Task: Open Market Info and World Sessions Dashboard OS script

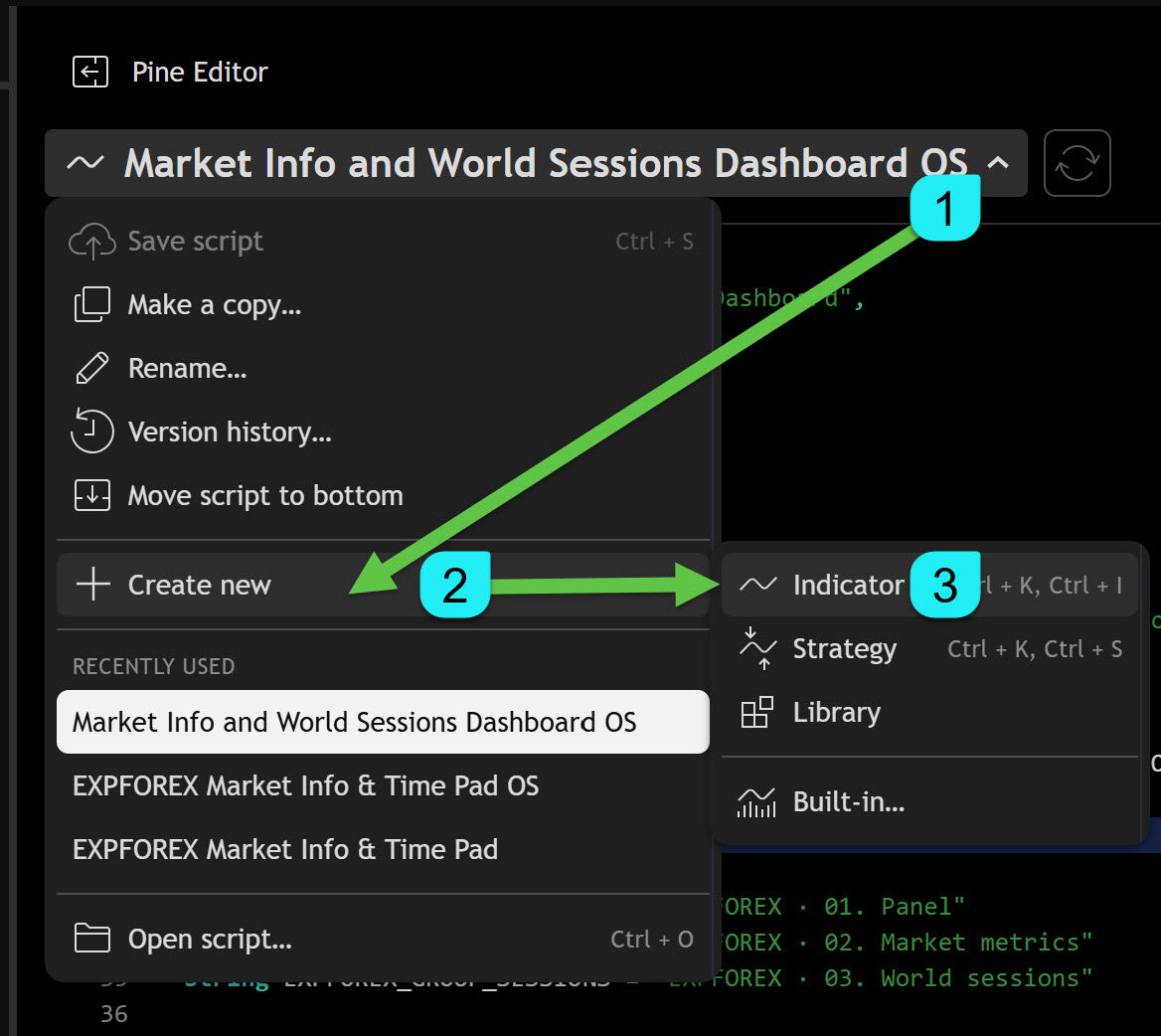Action: [x=383, y=722]
